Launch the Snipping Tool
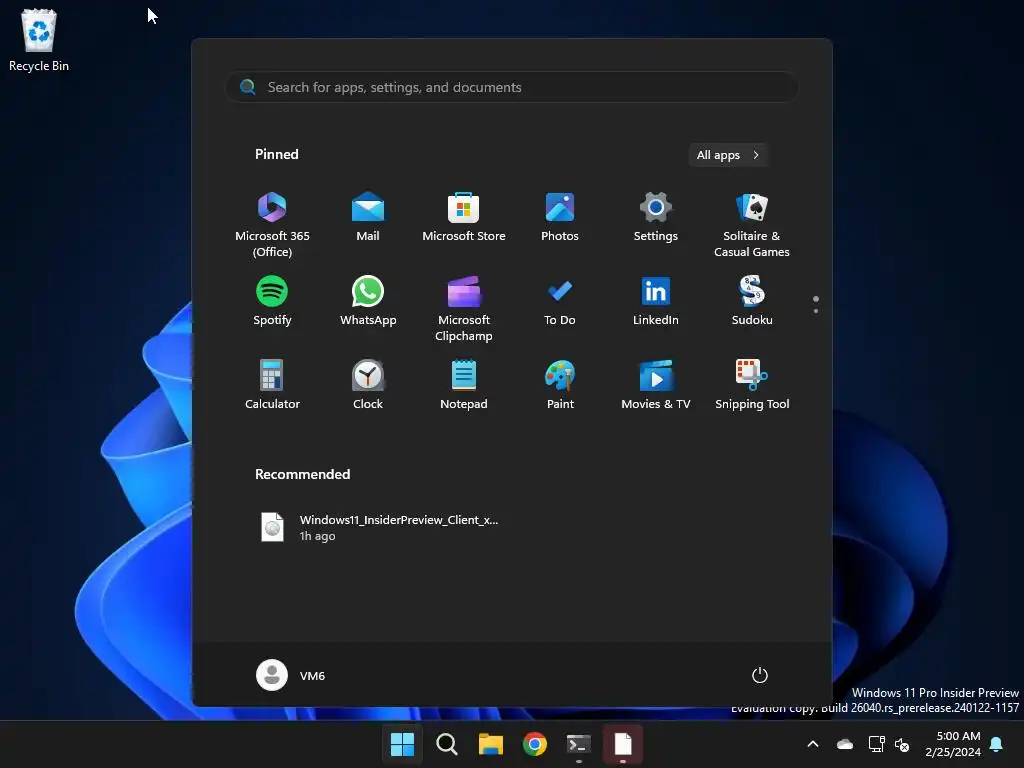This screenshot has width=1024, height=768. click(752, 385)
